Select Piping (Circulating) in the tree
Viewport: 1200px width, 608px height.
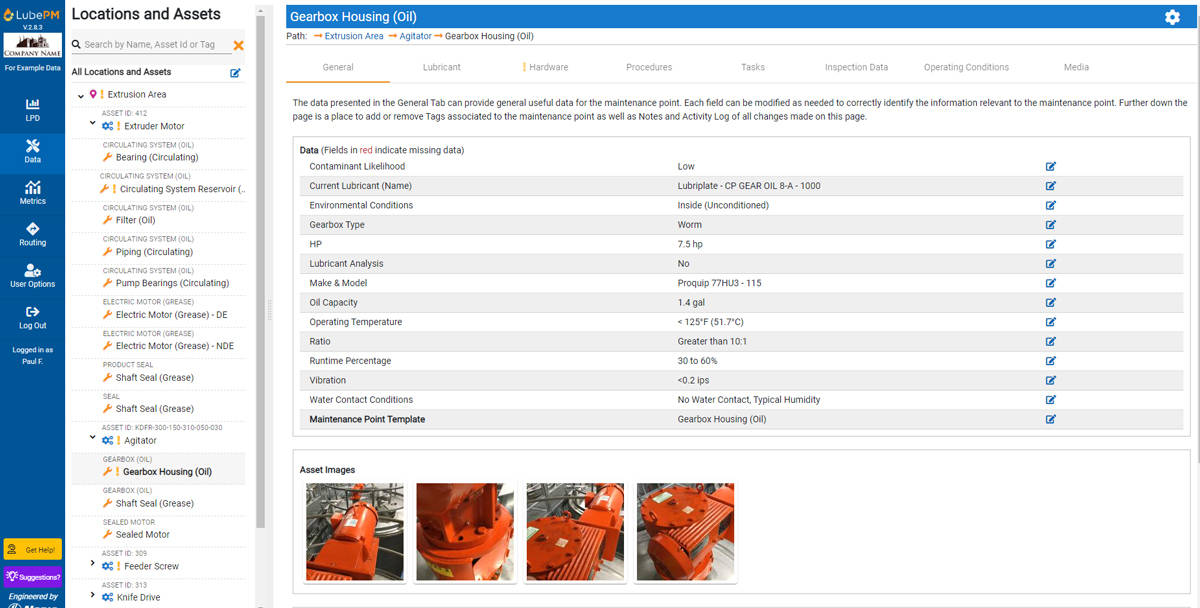[154, 252]
